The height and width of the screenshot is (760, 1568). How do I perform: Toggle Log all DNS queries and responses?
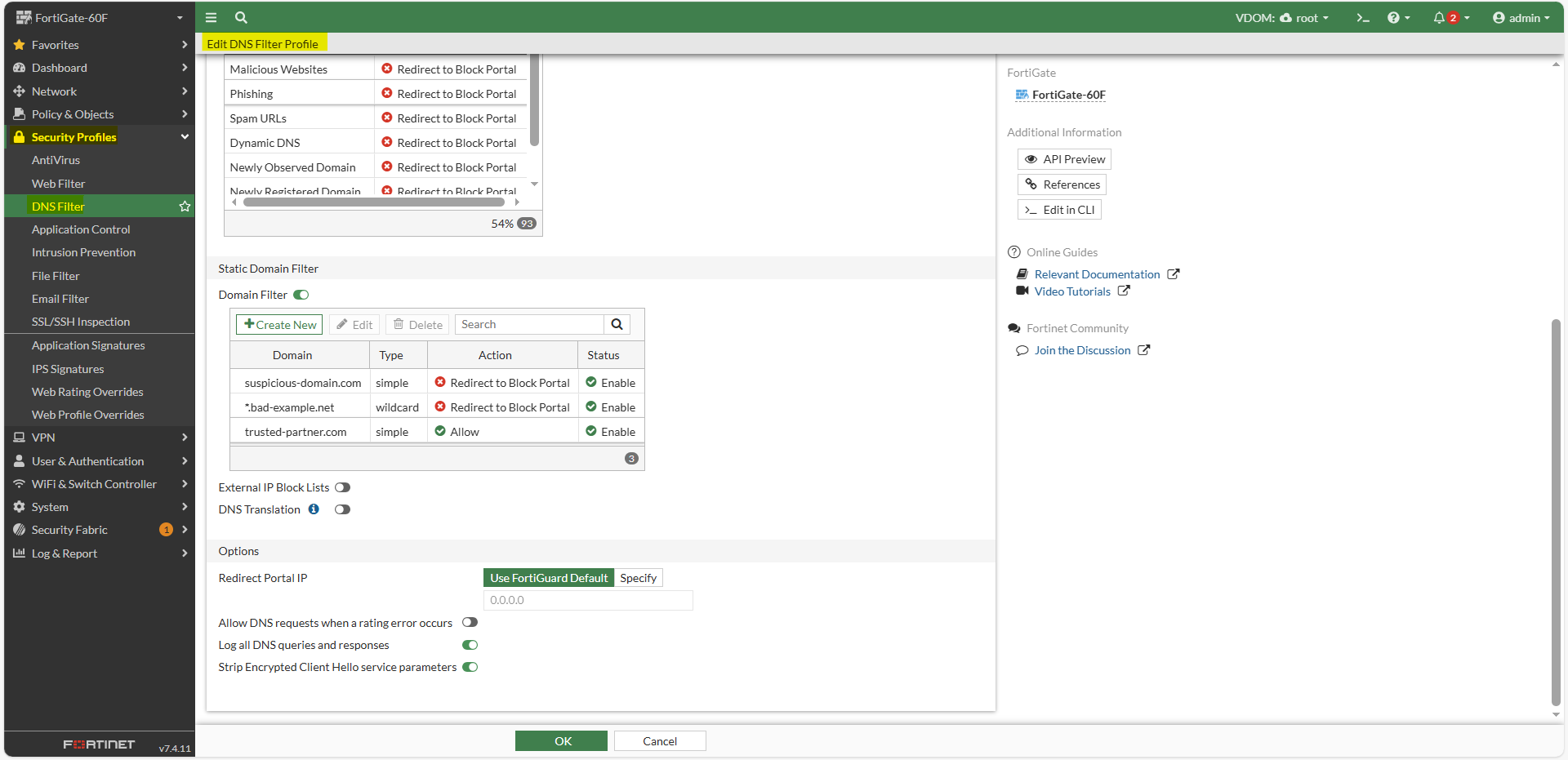(x=470, y=645)
